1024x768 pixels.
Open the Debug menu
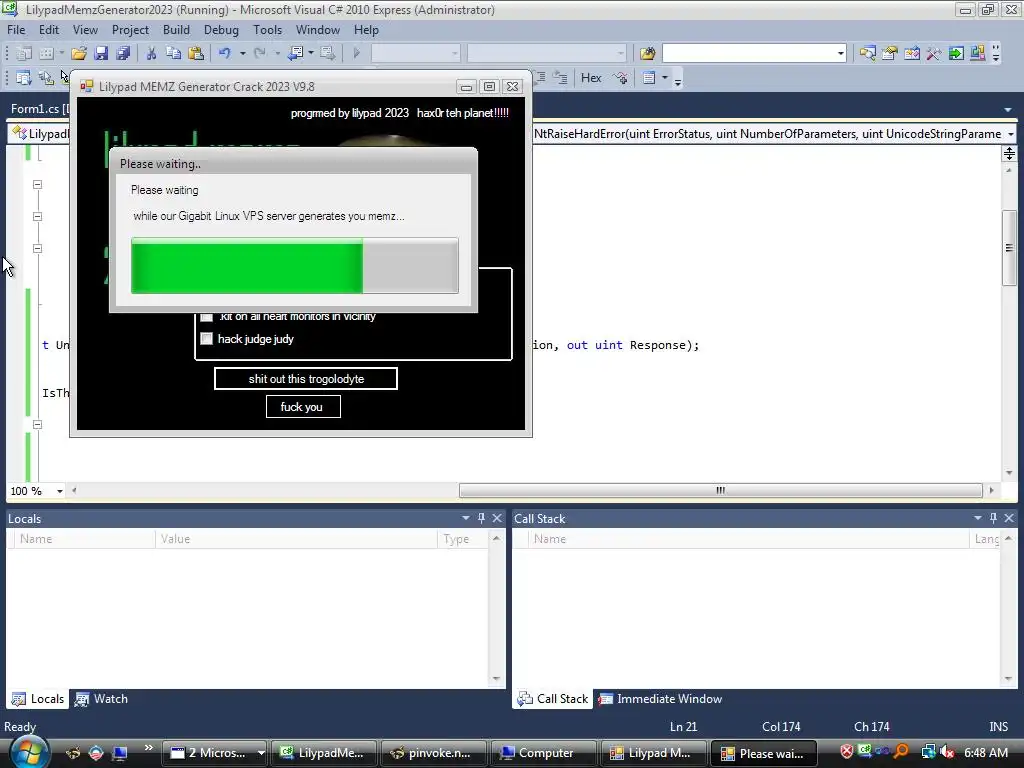pos(221,30)
